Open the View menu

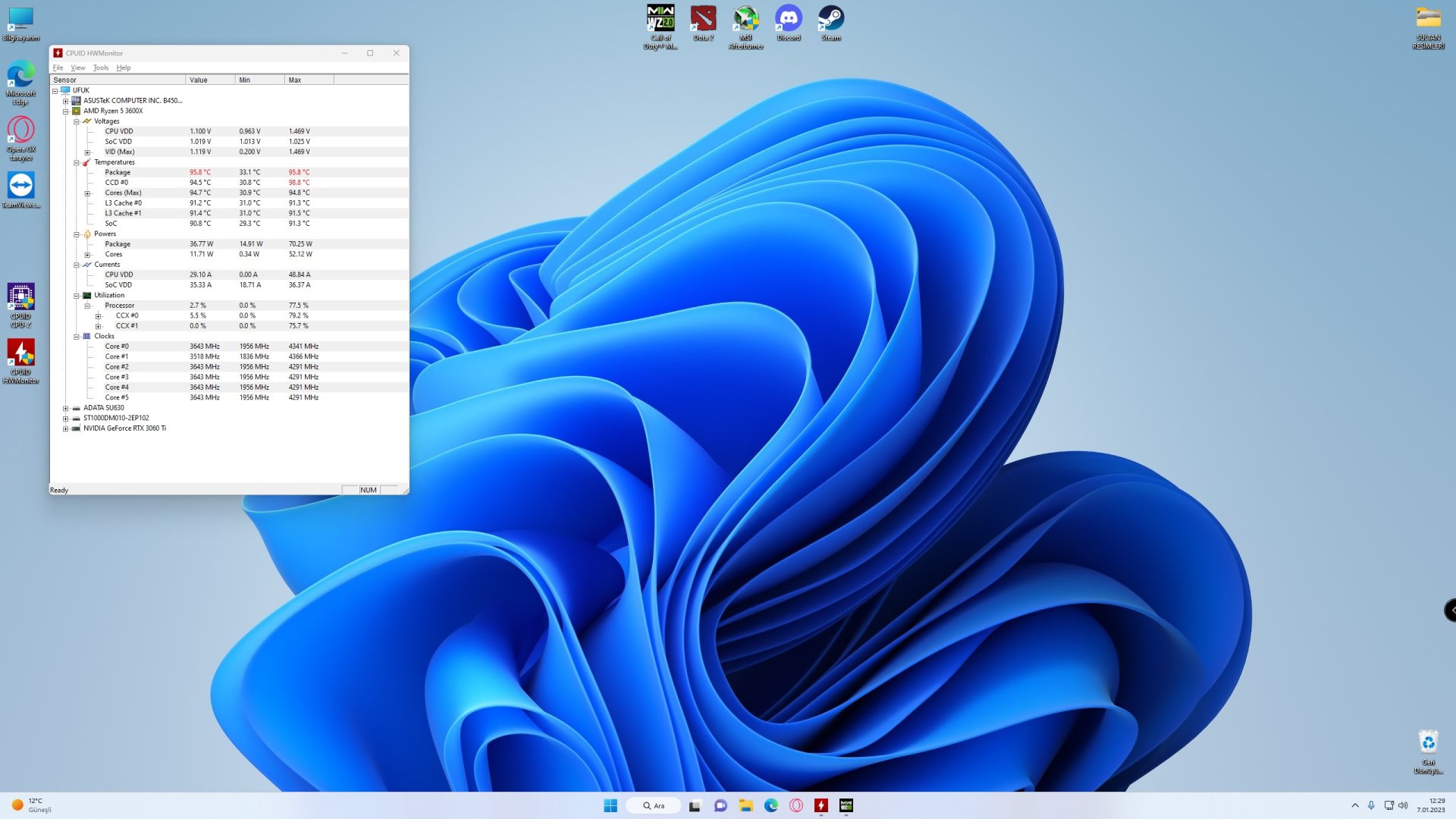[77, 67]
